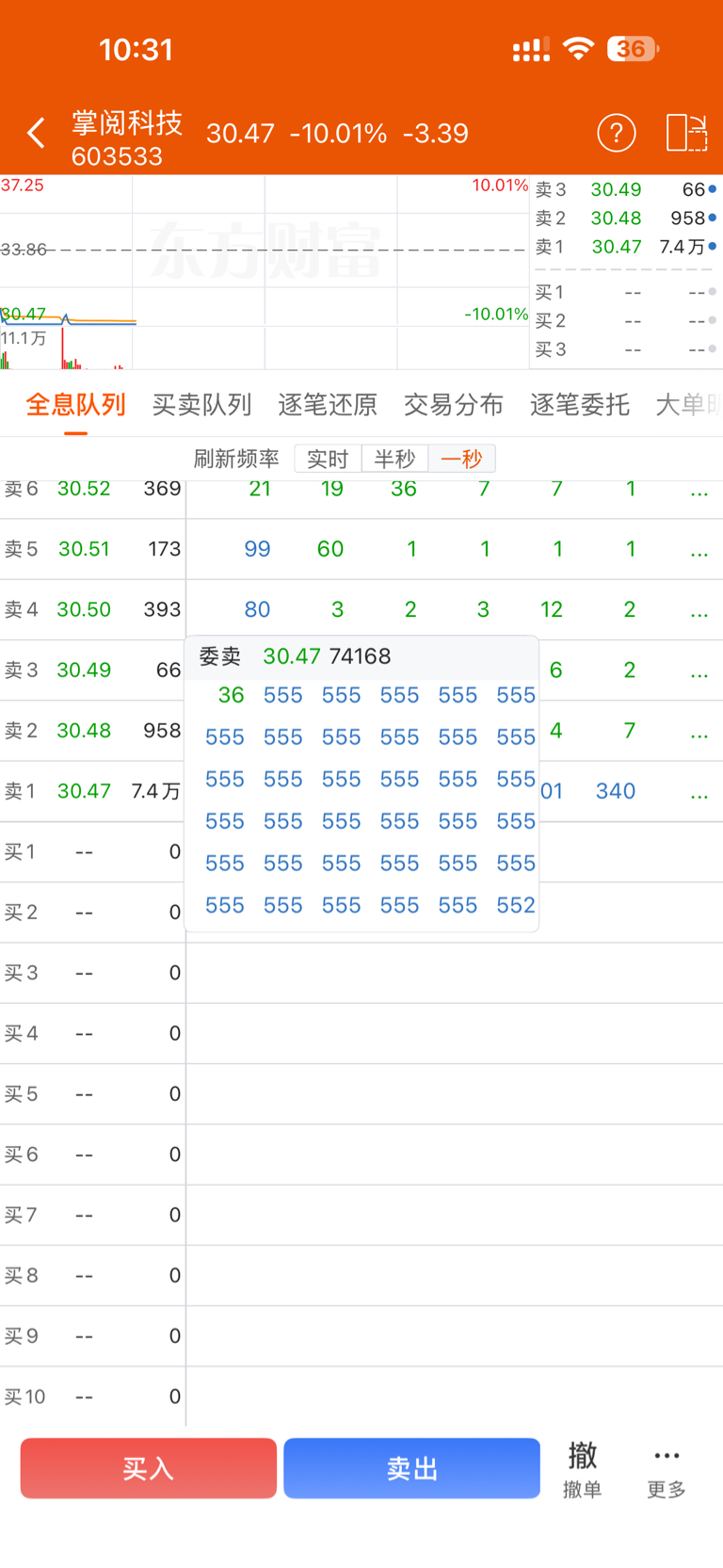Switch to 买卖队列 tab
Viewport: 723px width, 1568px height.
pyautogui.click(x=201, y=405)
